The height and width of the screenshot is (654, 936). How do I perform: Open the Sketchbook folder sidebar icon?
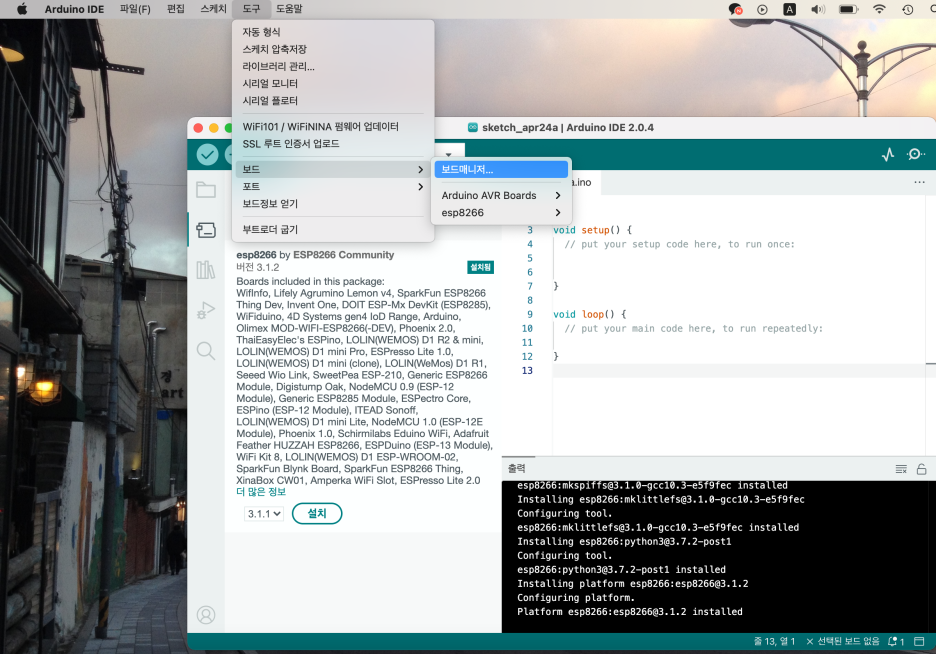(206, 190)
